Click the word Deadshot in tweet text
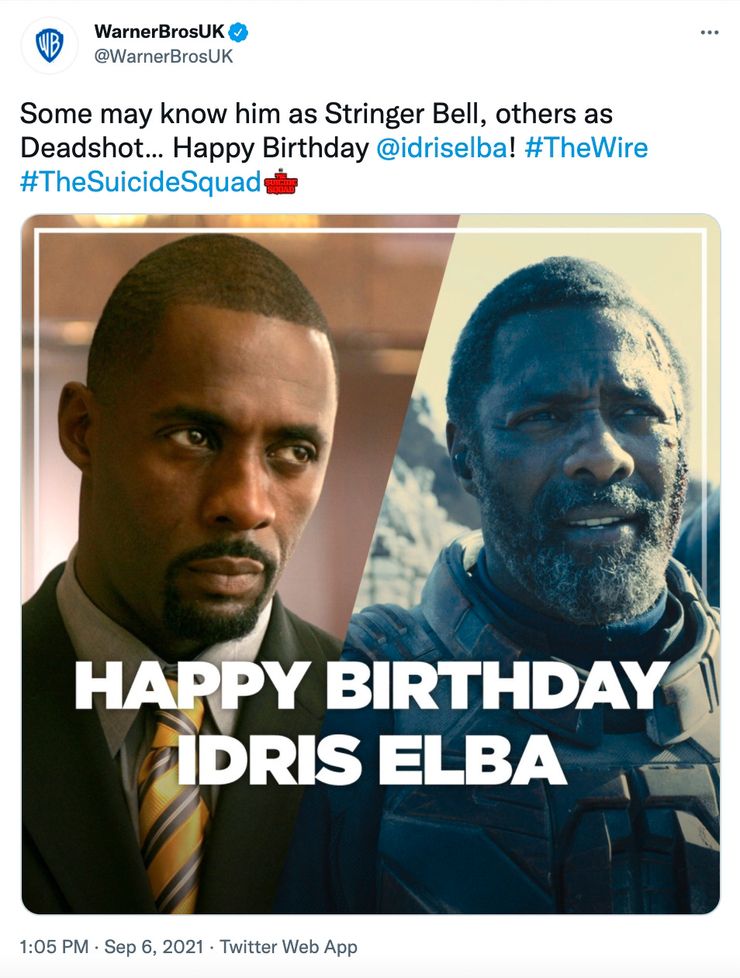The height and width of the screenshot is (978, 740). pos(82,148)
